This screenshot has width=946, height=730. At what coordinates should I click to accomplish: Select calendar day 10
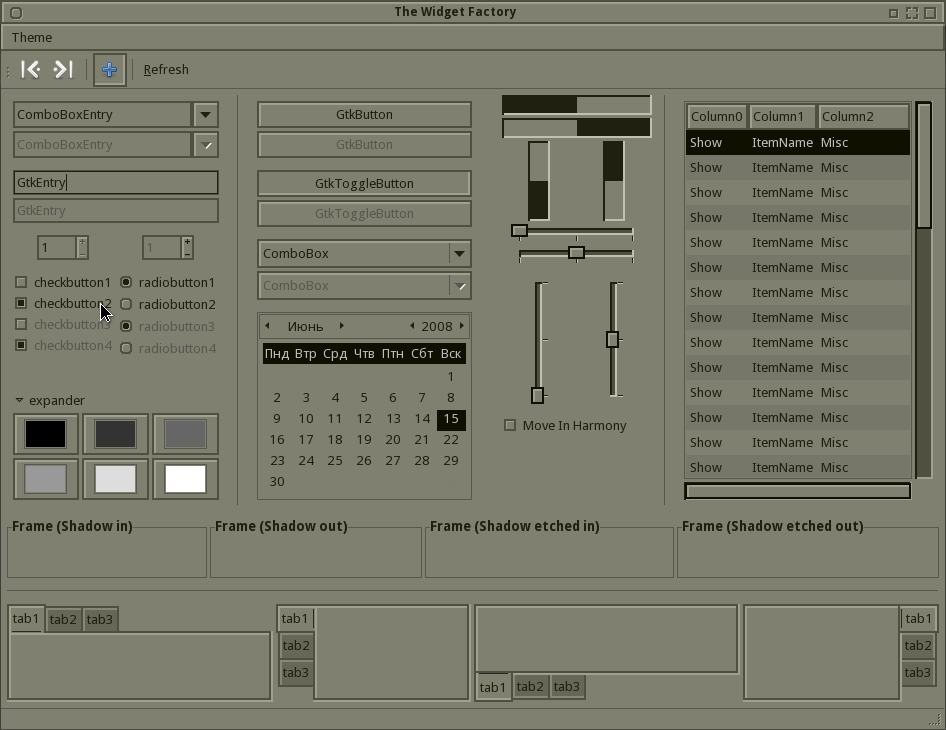(x=306, y=419)
